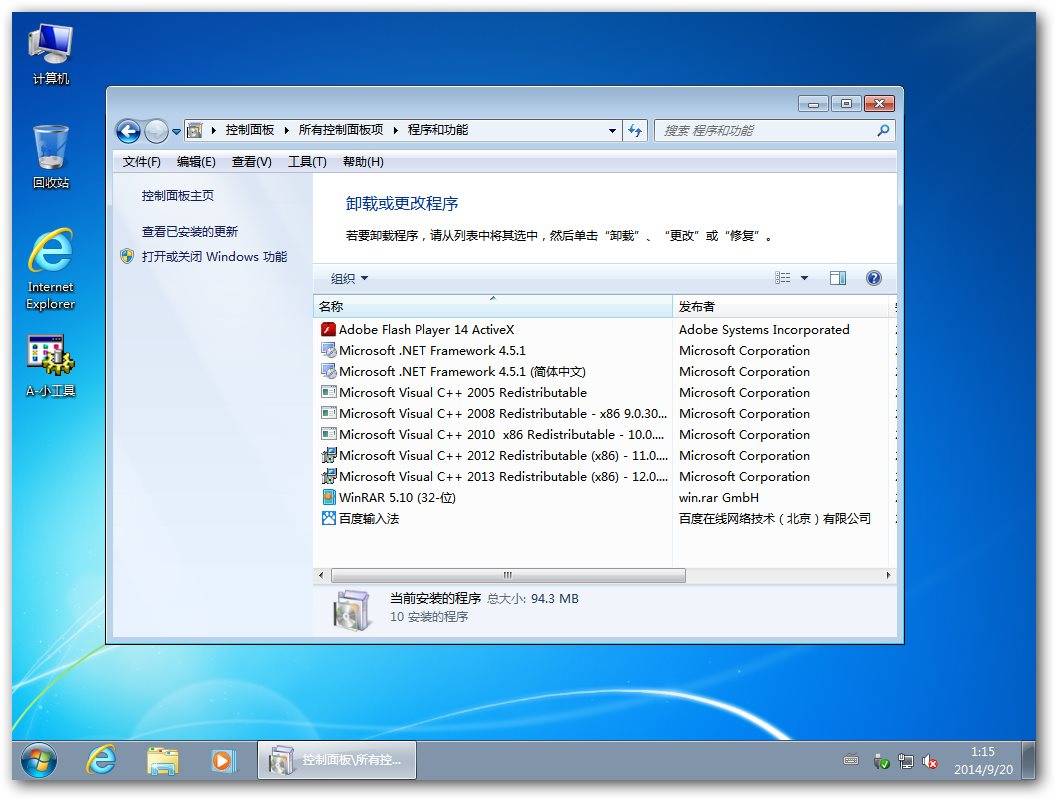Image resolution: width=1056 pixels, height=800 pixels.
Task: Select Visual C++ 2005 Redistributable icon
Action: (329, 392)
